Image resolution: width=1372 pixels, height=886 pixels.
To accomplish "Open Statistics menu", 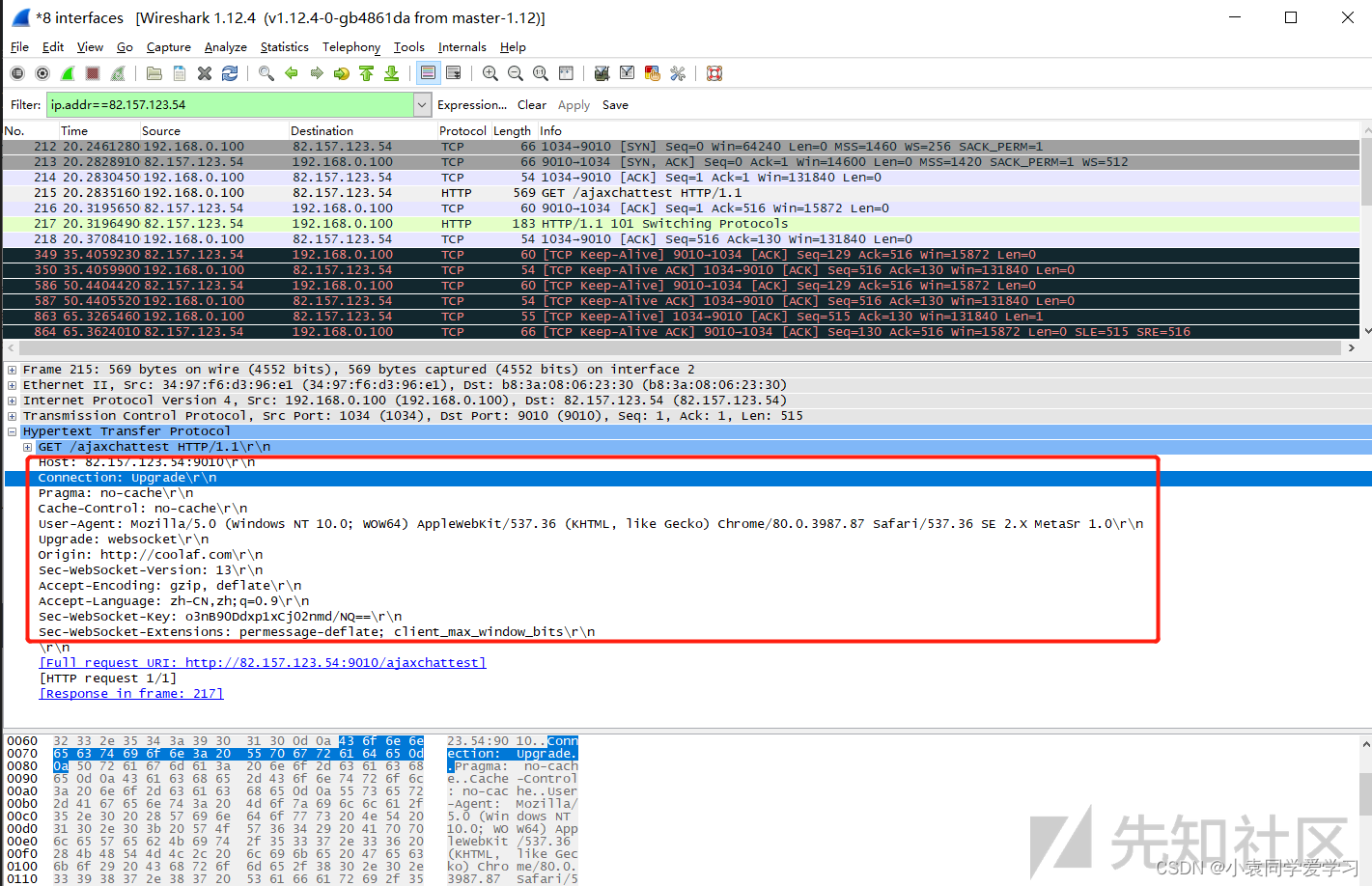I will click(285, 47).
